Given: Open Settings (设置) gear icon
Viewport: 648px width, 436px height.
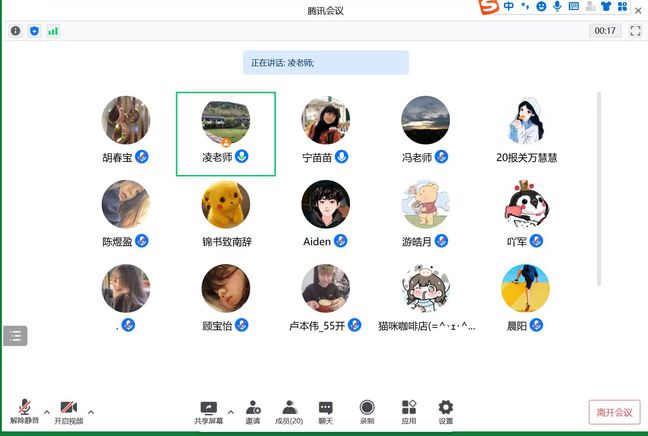Looking at the screenshot, I should coord(446,411).
